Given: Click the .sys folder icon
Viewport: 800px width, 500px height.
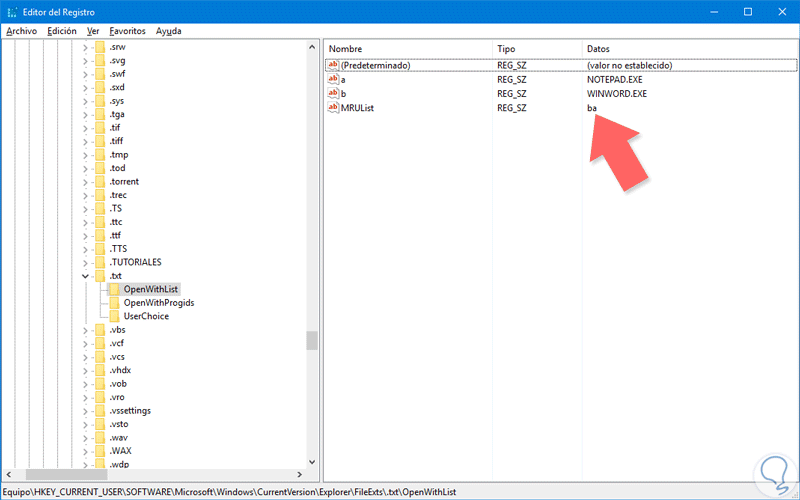Looking at the screenshot, I should (99, 101).
